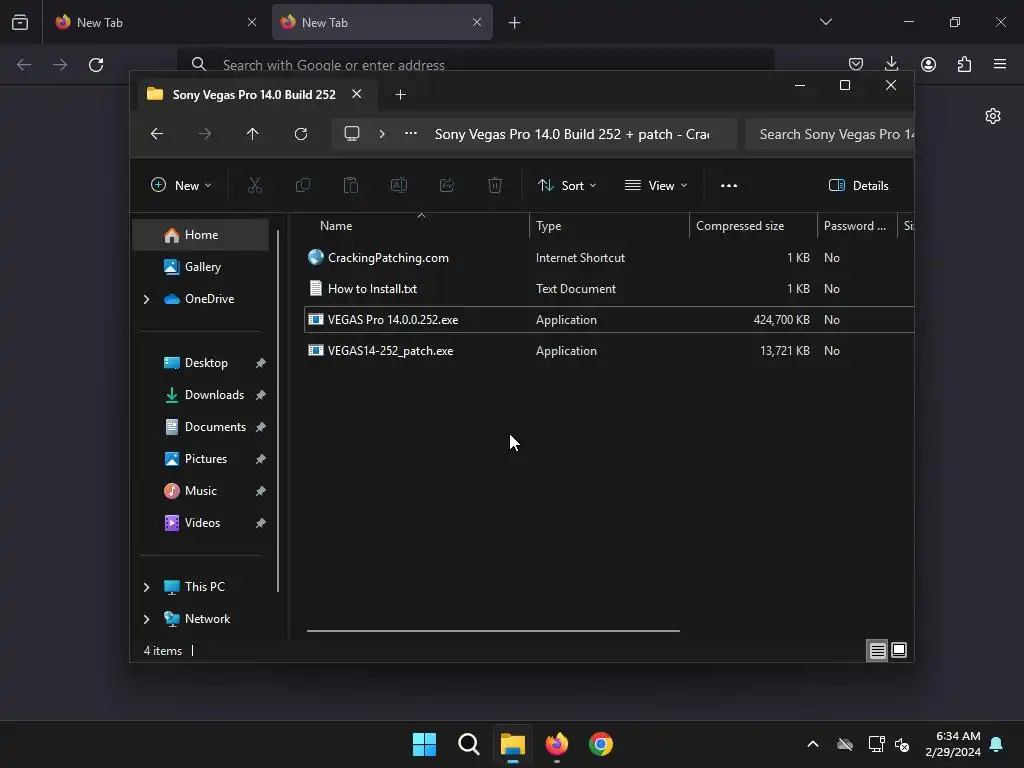Click the Firefox Pocket save icon
This screenshot has height=768, width=1024.
tap(856, 64)
